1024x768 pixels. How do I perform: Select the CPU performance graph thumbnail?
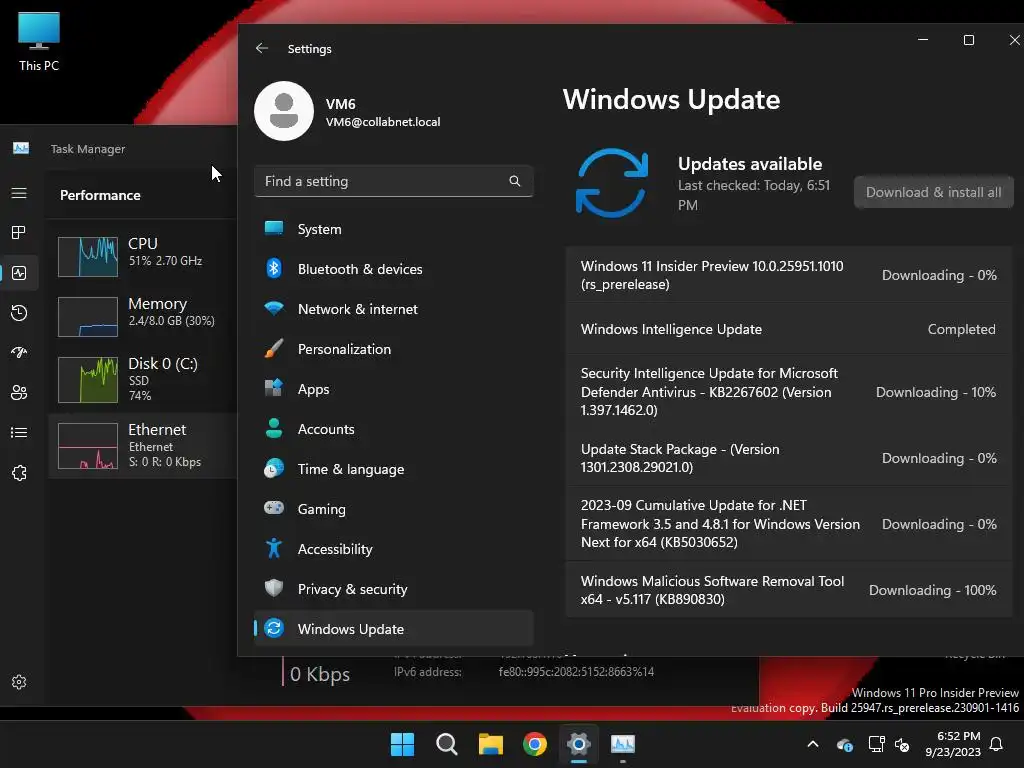point(88,257)
